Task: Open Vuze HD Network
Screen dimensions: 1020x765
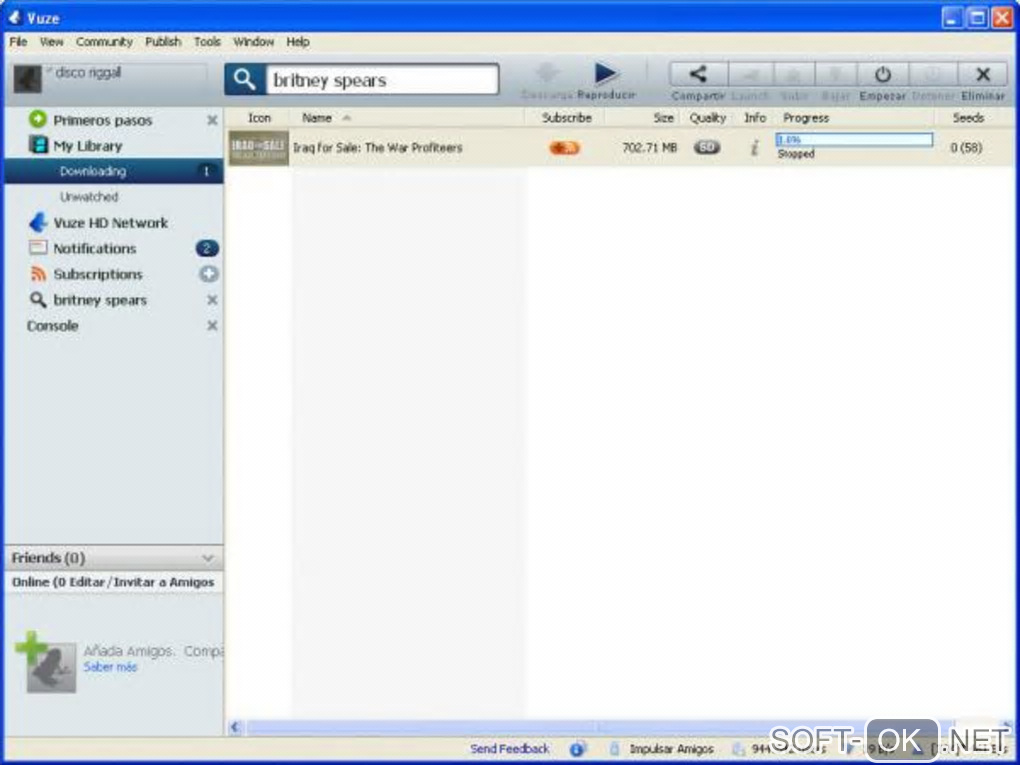Action: pos(111,222)
